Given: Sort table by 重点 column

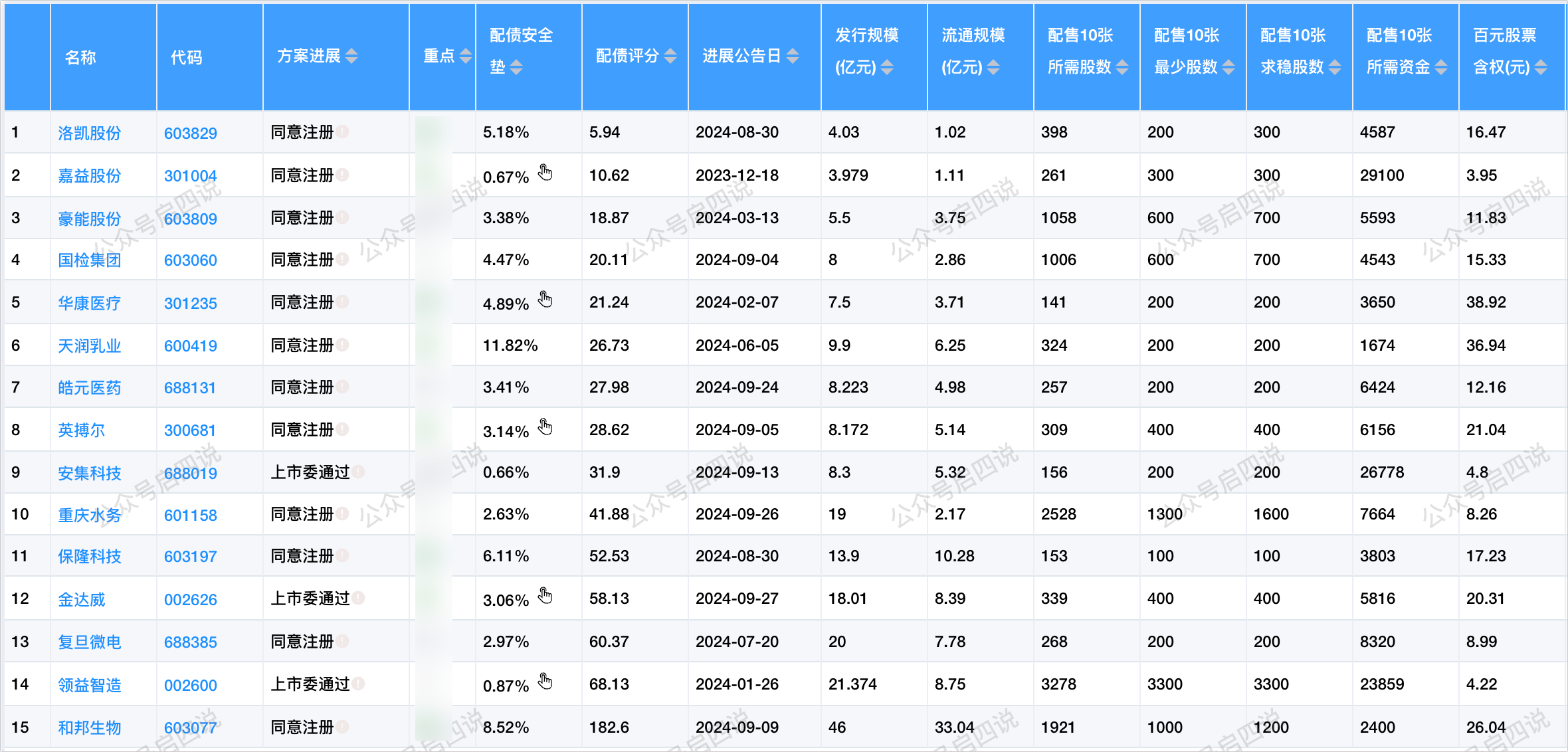Looking at the screenshot, I should point(466,56).
